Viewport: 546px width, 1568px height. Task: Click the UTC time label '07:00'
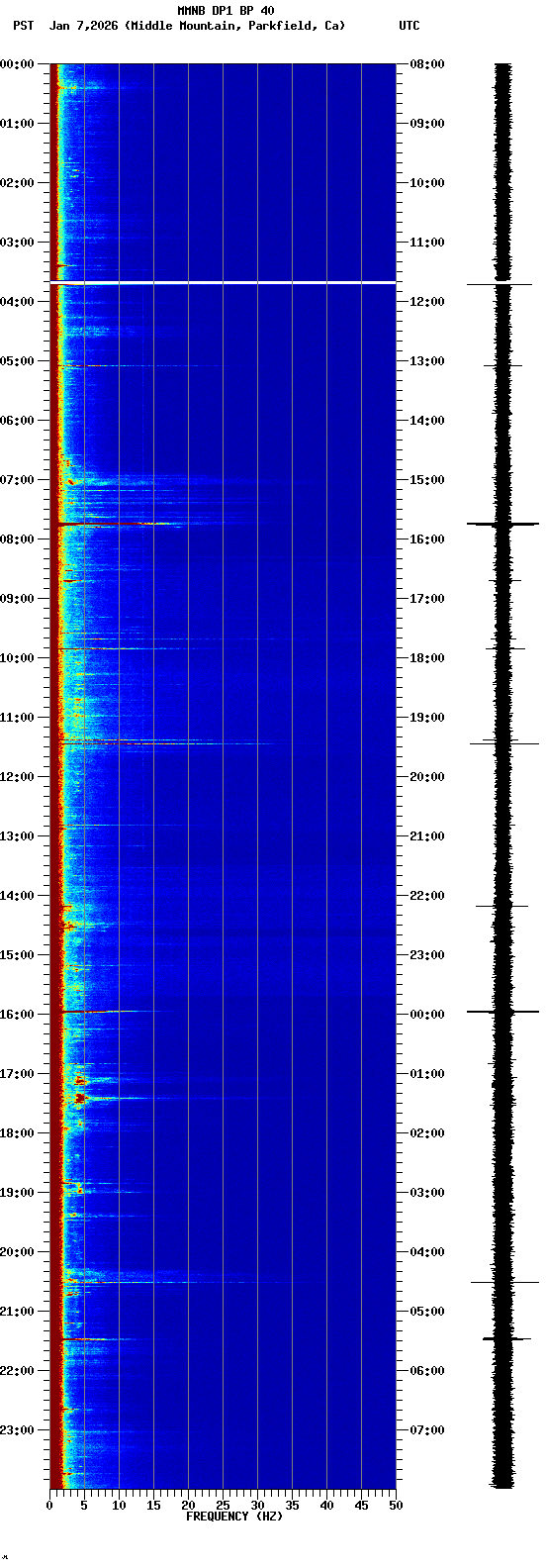(426, 1430)
